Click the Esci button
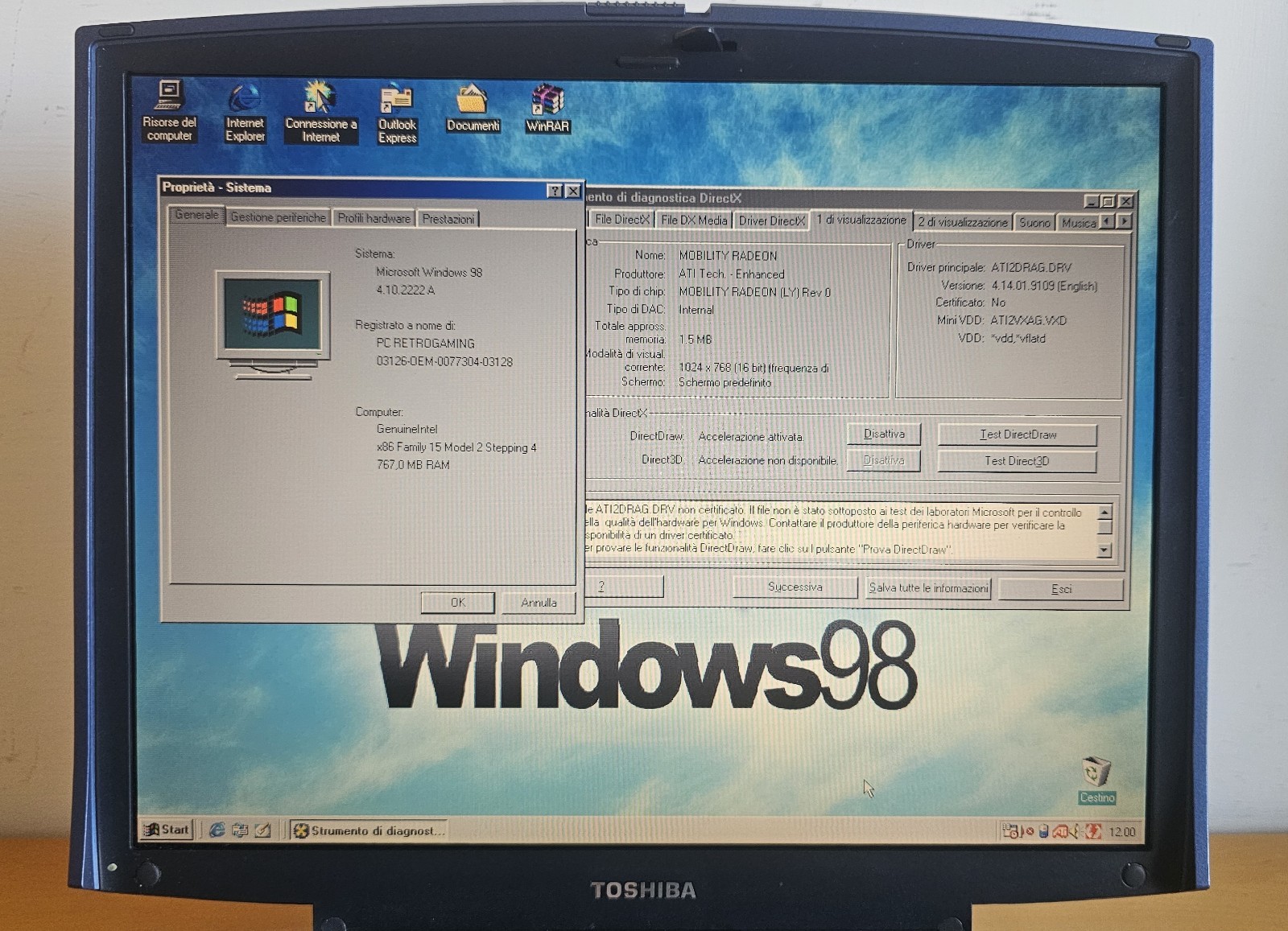This screenshot has width=1288, height=931. 1061,589
